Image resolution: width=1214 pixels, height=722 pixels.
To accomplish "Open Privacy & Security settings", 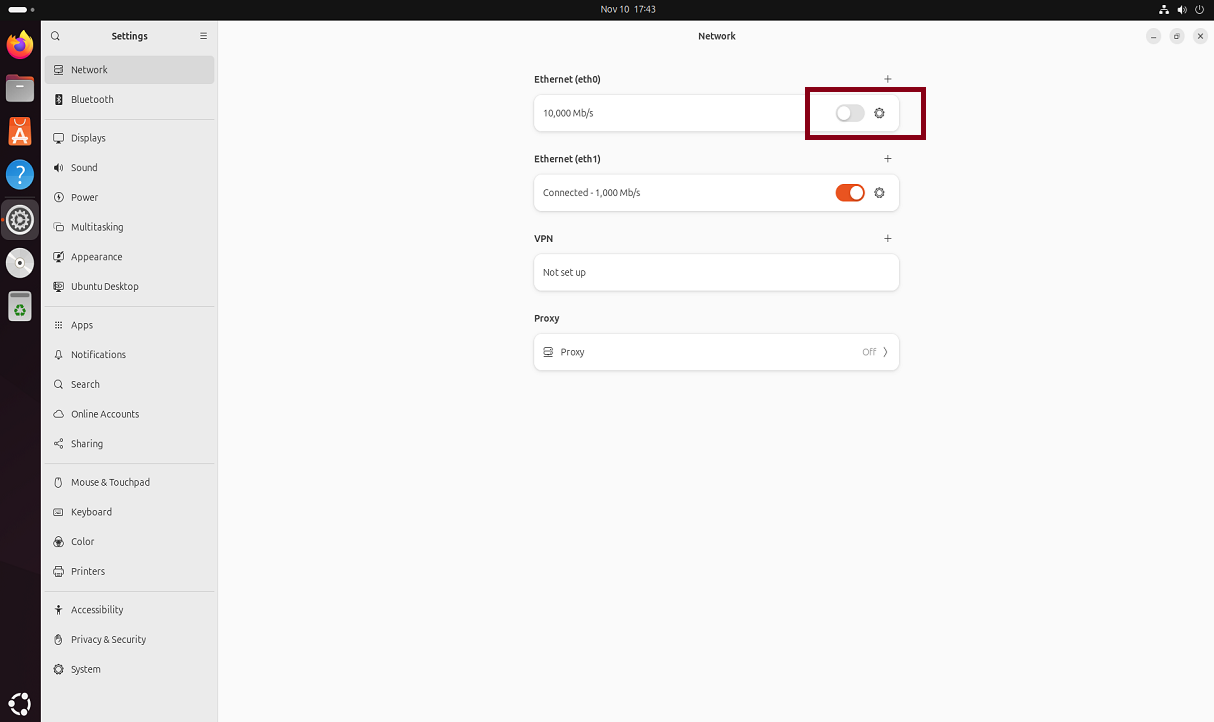I will tap(108, 640).
